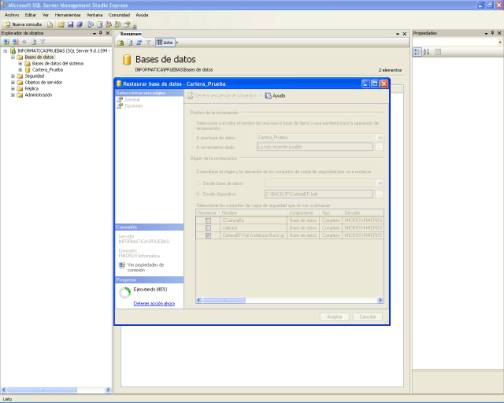Expand the Seguridad tree node
Screen dimensions: 504x403
(x=13, y=76)
